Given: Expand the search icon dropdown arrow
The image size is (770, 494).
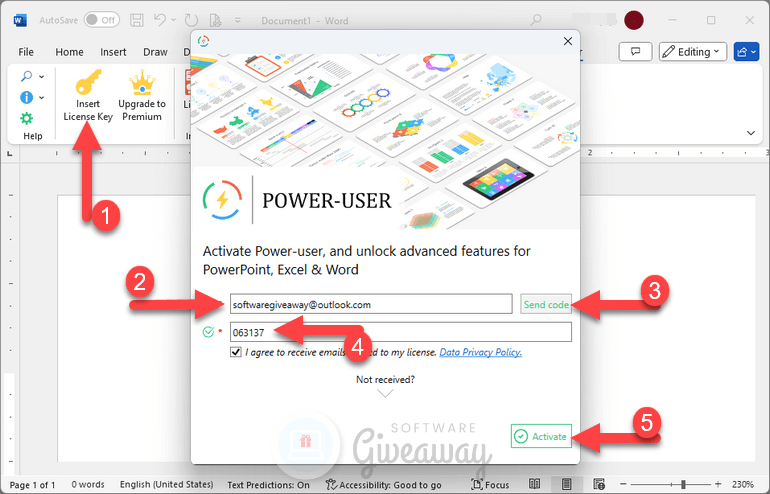Looking at the screenshot, I should coord(42,77).
